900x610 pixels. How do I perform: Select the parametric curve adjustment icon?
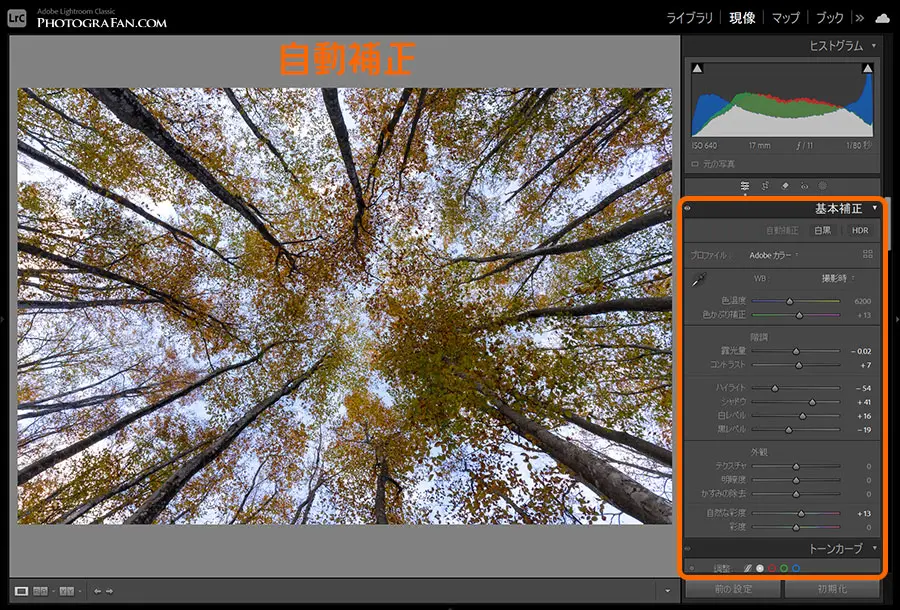click(x=747, y=568)
